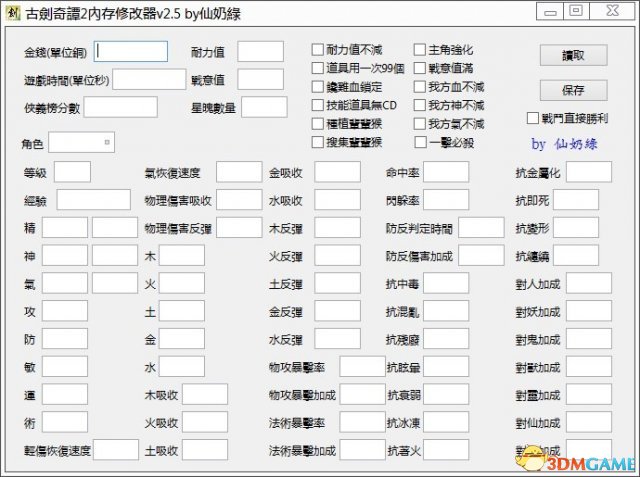Focus the 火反彈 field
Screen dimensions: 640x477
point(337,255)
